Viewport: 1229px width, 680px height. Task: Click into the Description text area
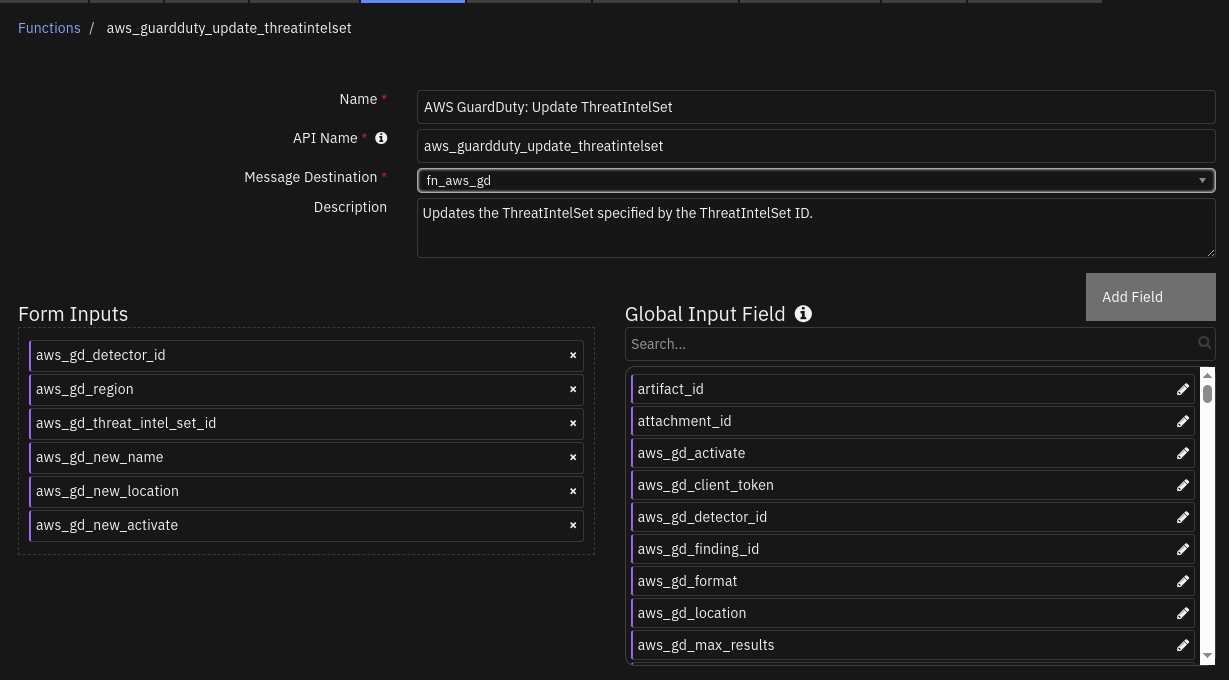tap(816, 228)
